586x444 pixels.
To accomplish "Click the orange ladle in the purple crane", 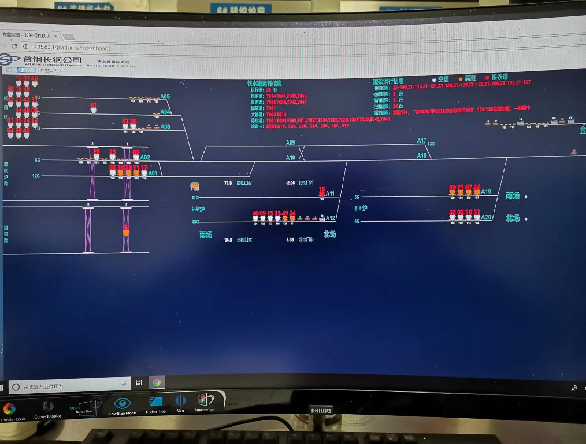I will point(126,231).
